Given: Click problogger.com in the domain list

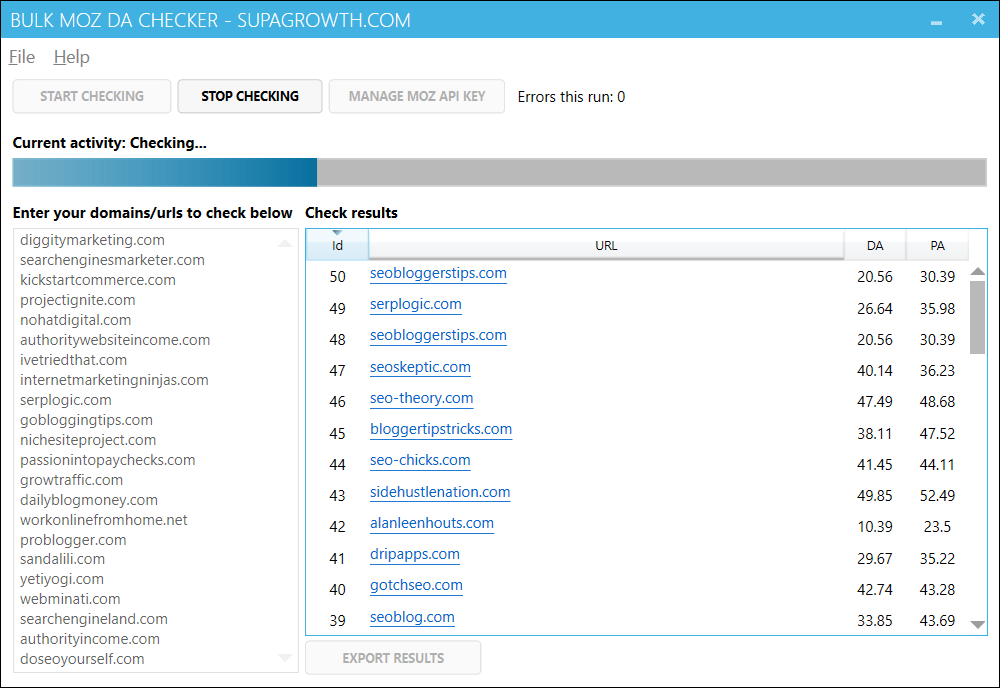Looking at the screenshot, I should (x=73, y=540).
